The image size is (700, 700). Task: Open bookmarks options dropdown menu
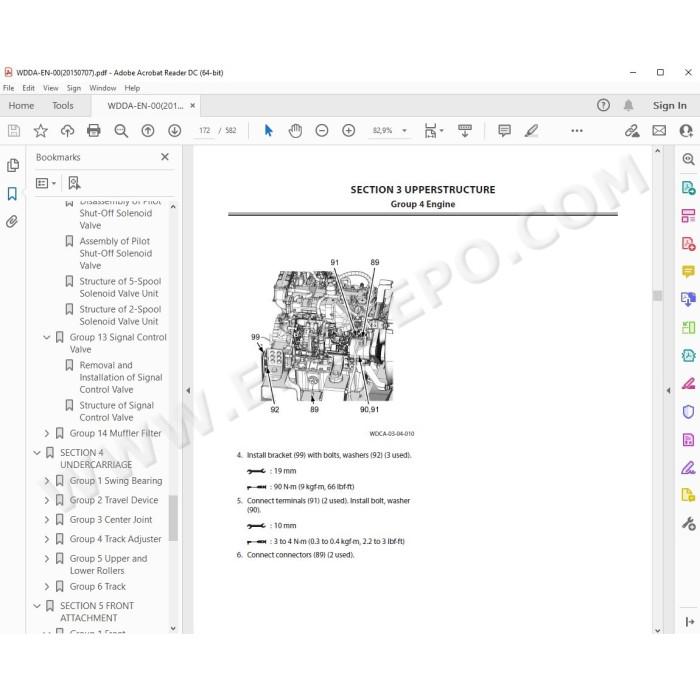[x=46, y=183]
